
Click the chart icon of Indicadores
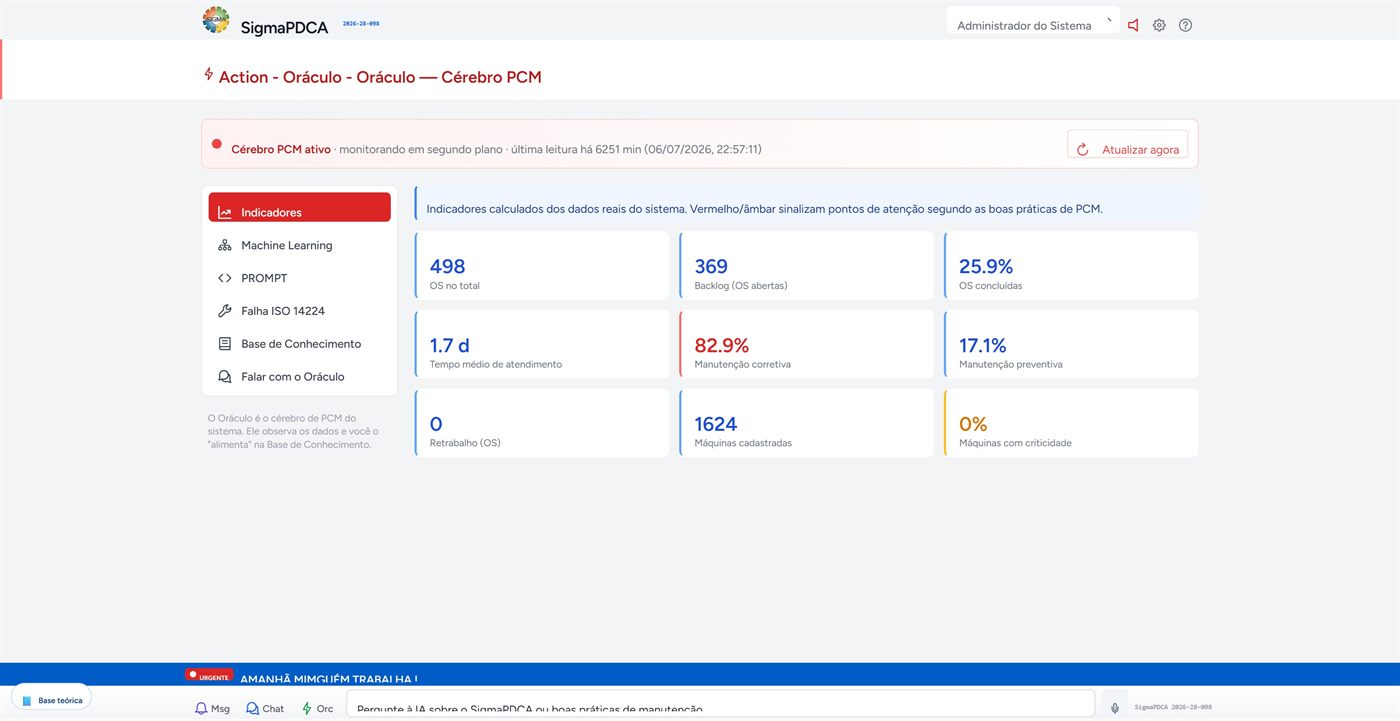pos(225,212)
